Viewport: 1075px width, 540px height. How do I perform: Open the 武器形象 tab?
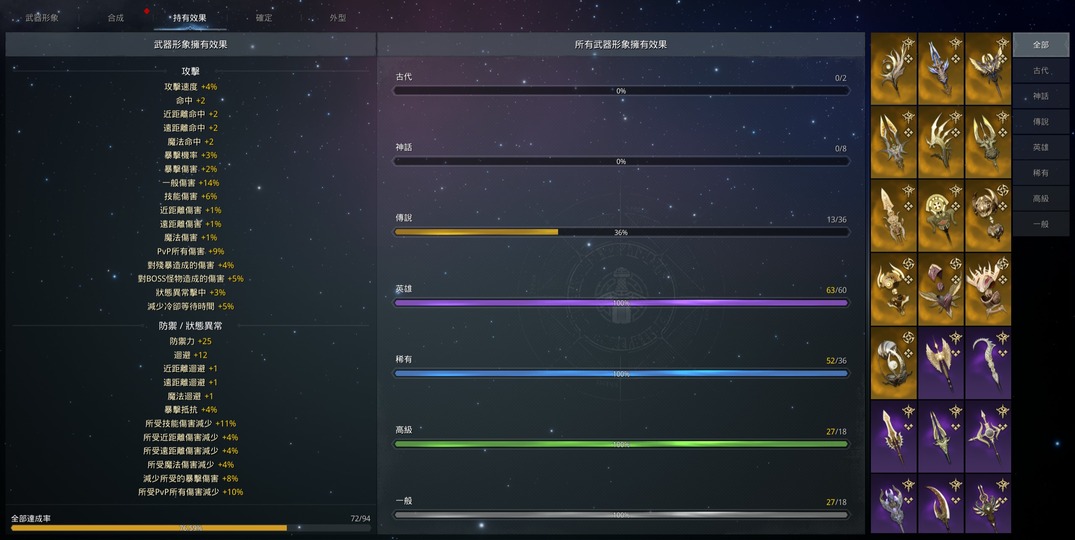tap(42, 18)
